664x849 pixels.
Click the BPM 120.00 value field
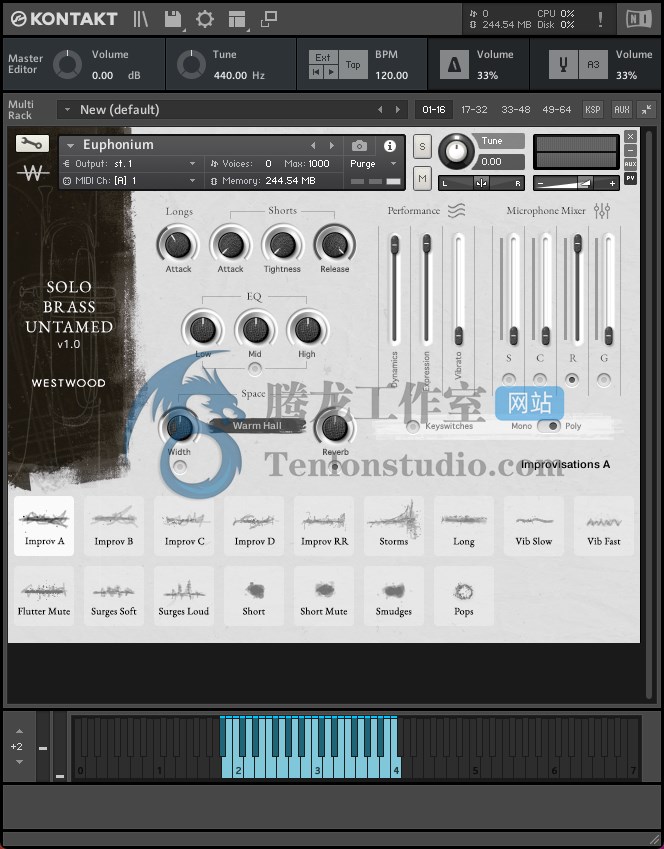(x=392, y=75)
